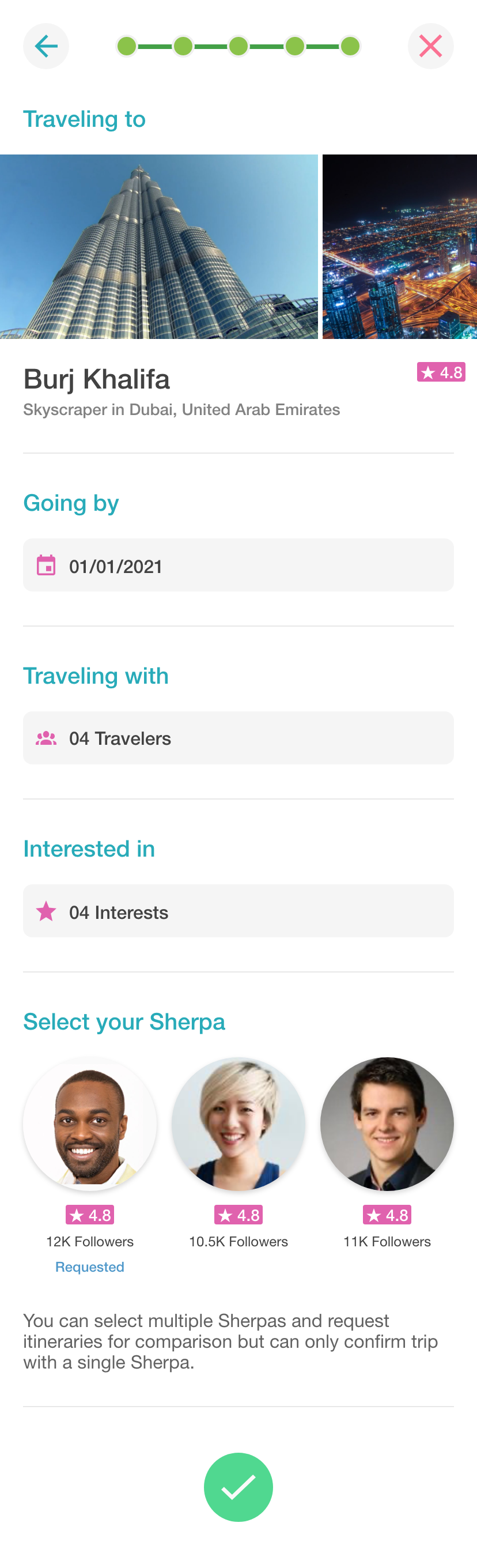Tap the pink calendar icon
Image resolution: width=477 pixels, height=1568 pixels.
pos(46,565)
